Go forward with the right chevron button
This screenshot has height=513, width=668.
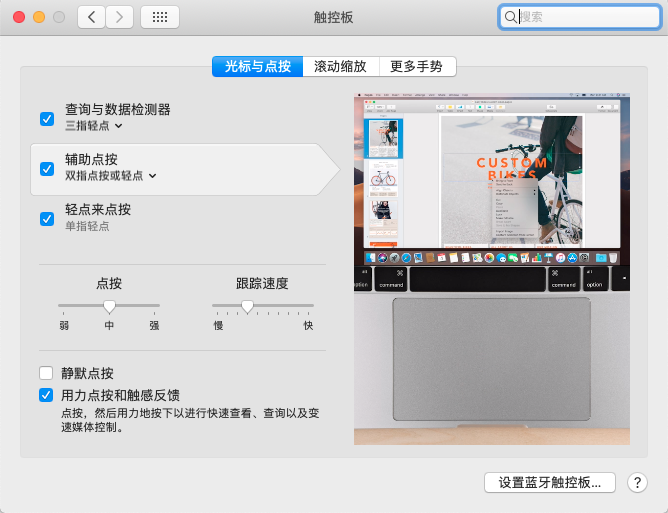(x=119, y=17)
